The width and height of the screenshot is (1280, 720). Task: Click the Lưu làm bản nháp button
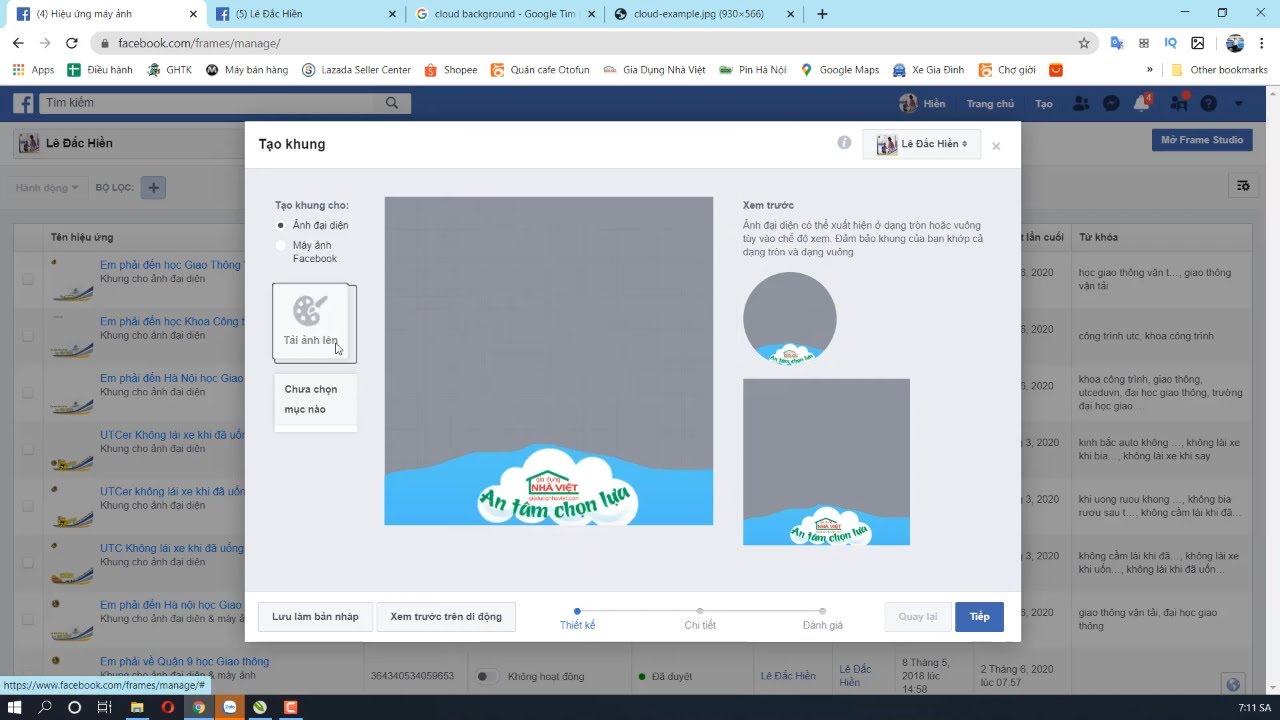pos(315,617)
